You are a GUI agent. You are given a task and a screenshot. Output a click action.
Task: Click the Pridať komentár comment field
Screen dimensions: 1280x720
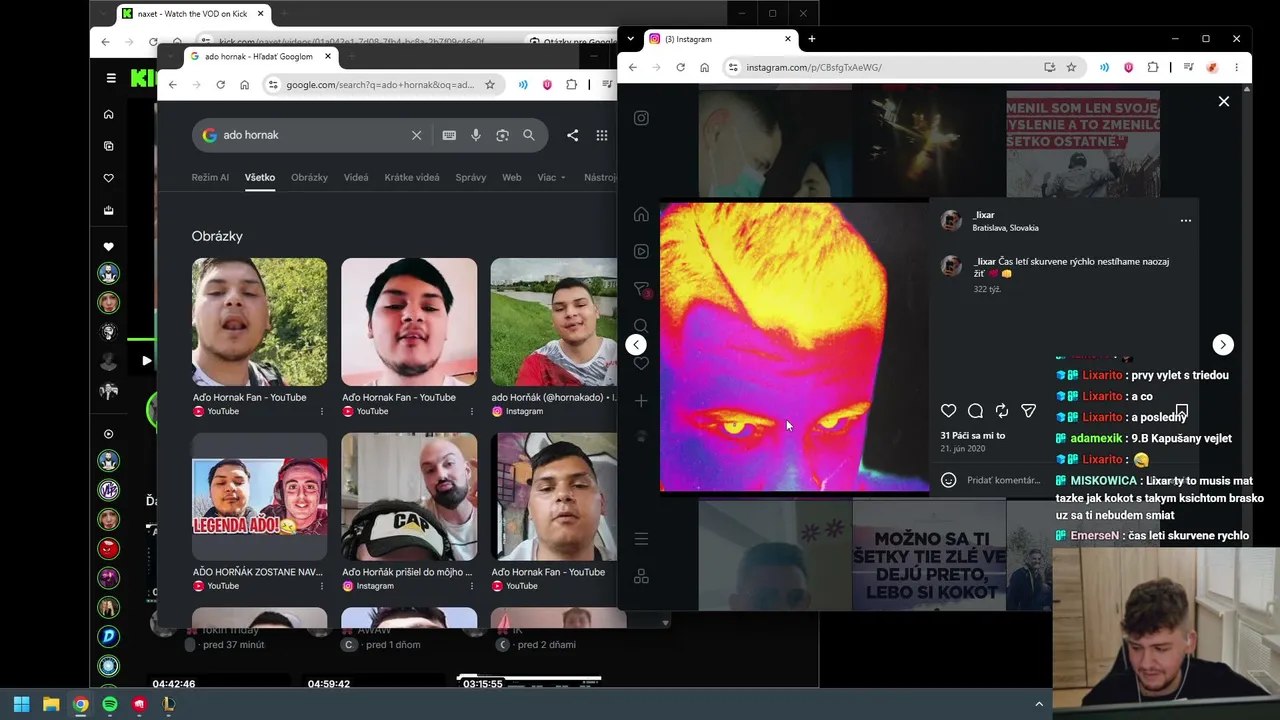(1004, 480)
